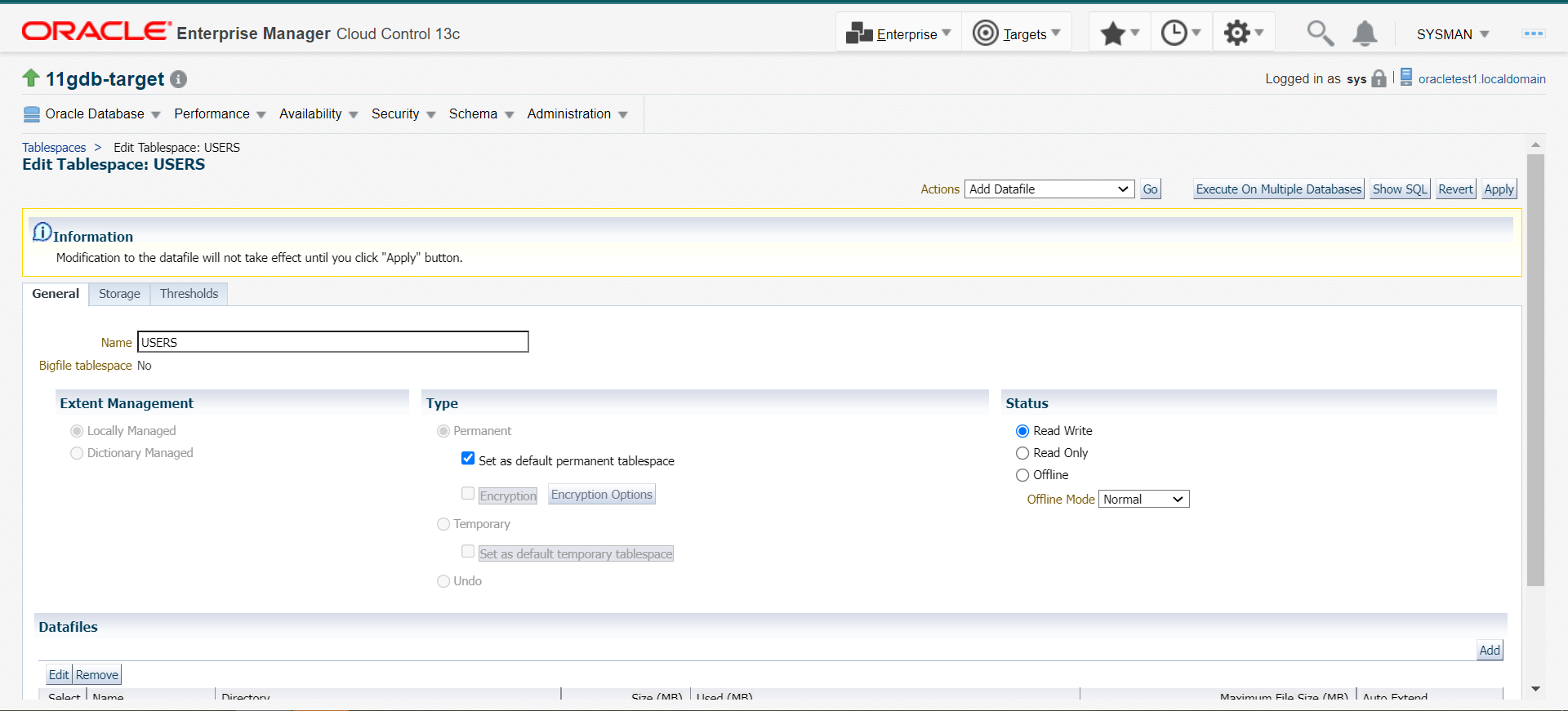Click the scrollbar down arrow

[1535, 690]
